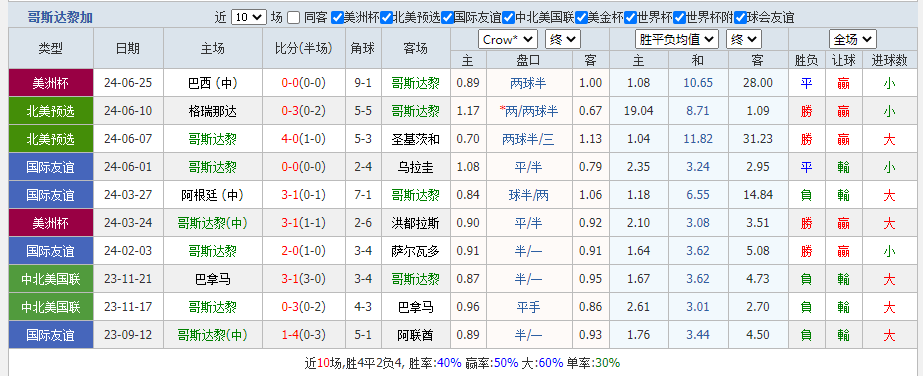Click the 进球数 column header

(x=889, y=60)
